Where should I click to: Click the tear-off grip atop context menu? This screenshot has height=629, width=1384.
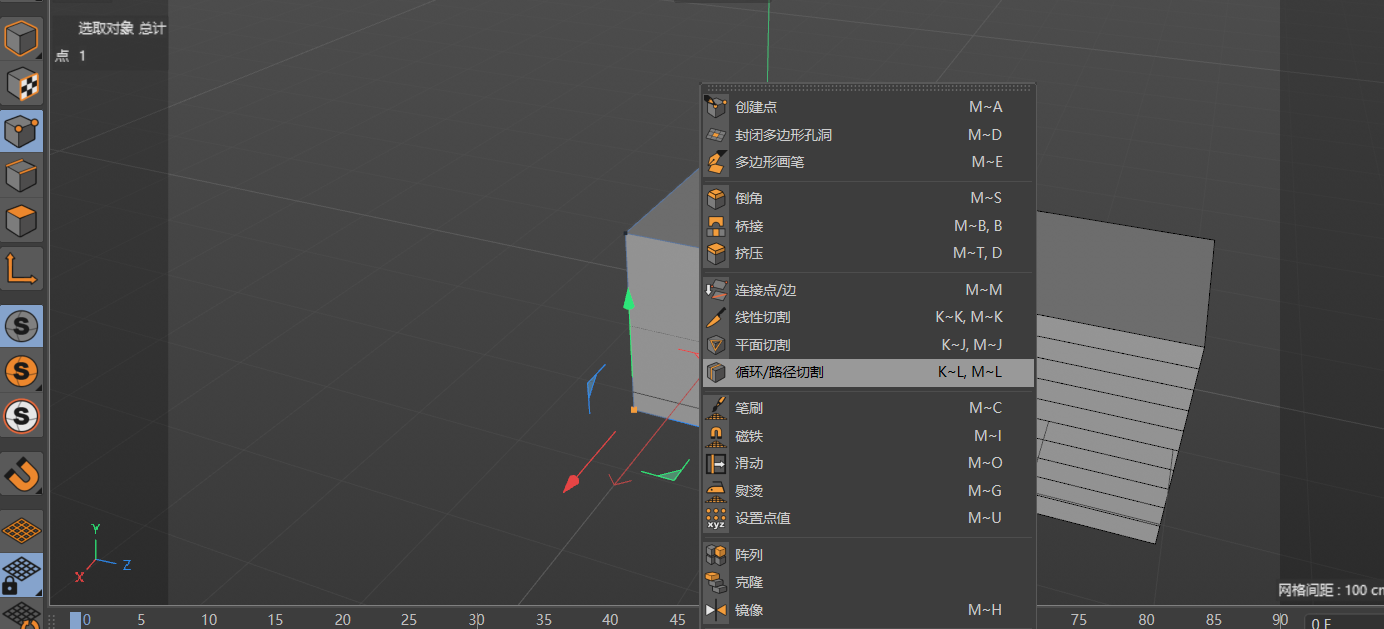(x=867, y=88)
